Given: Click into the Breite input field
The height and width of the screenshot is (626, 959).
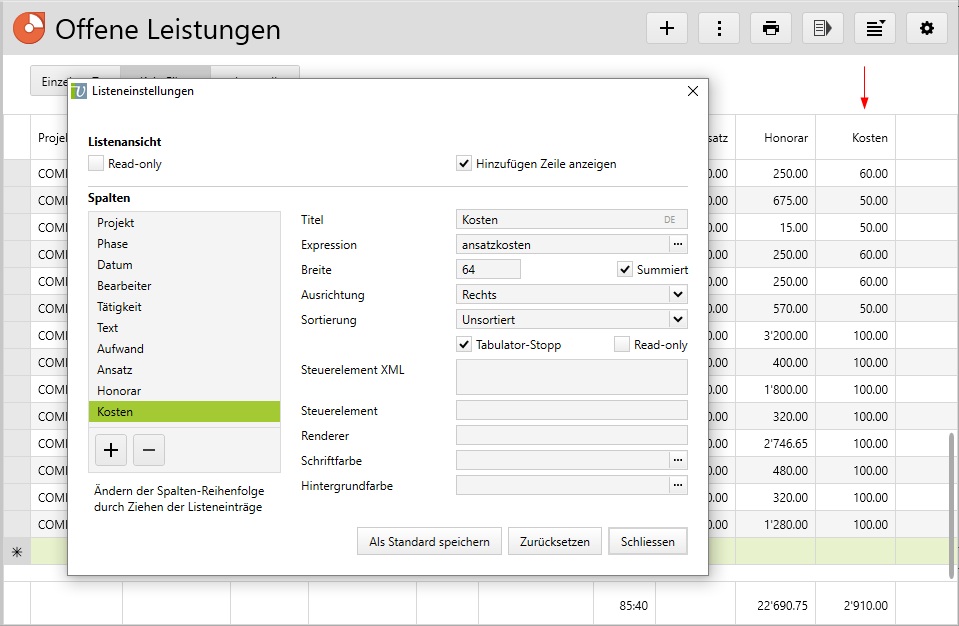Looking at the screenshot, I should [x=487, y=269].
